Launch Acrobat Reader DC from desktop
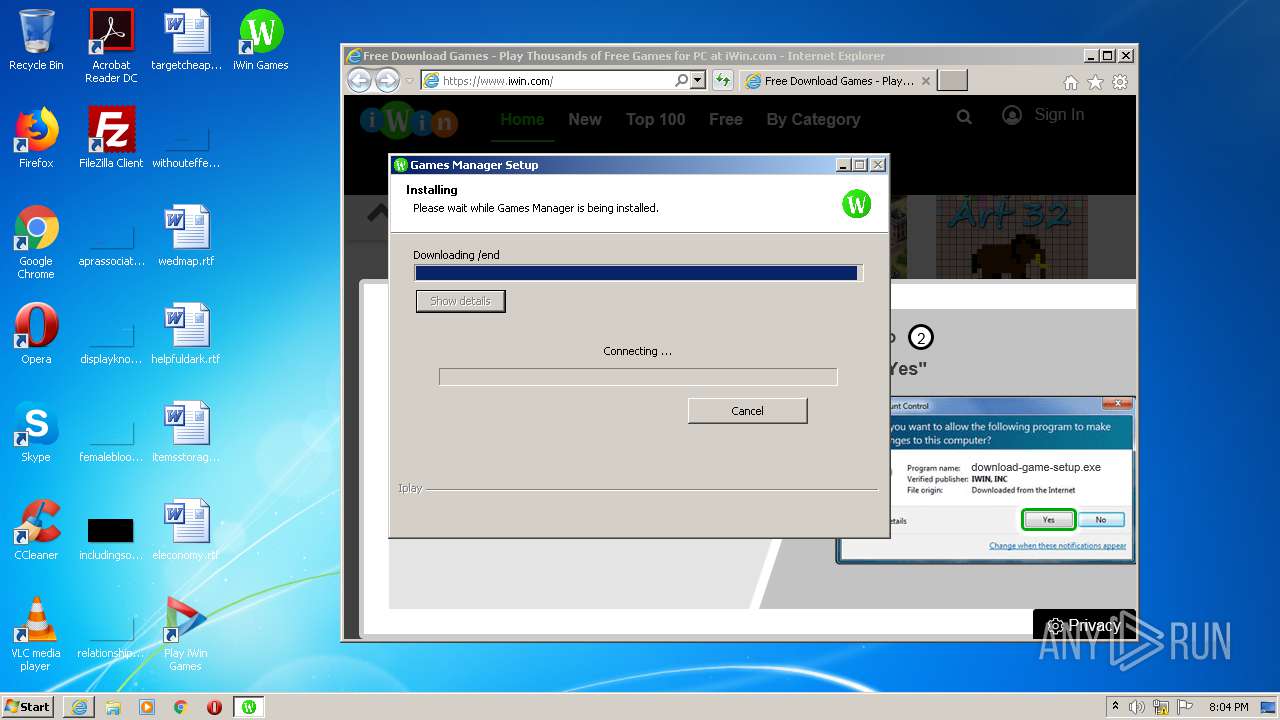 [x=111, y=45]
